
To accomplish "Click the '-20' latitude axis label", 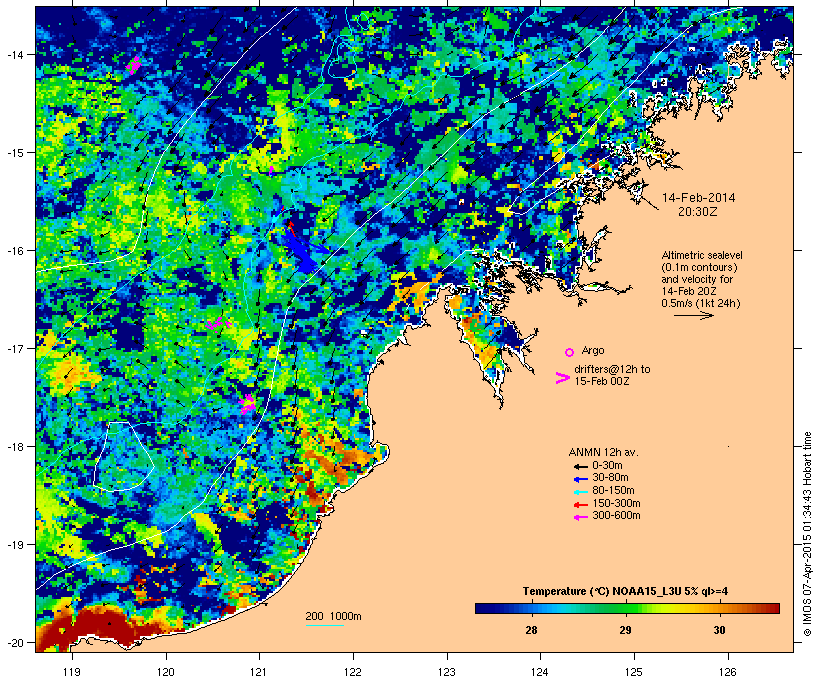I will (14, 642).
